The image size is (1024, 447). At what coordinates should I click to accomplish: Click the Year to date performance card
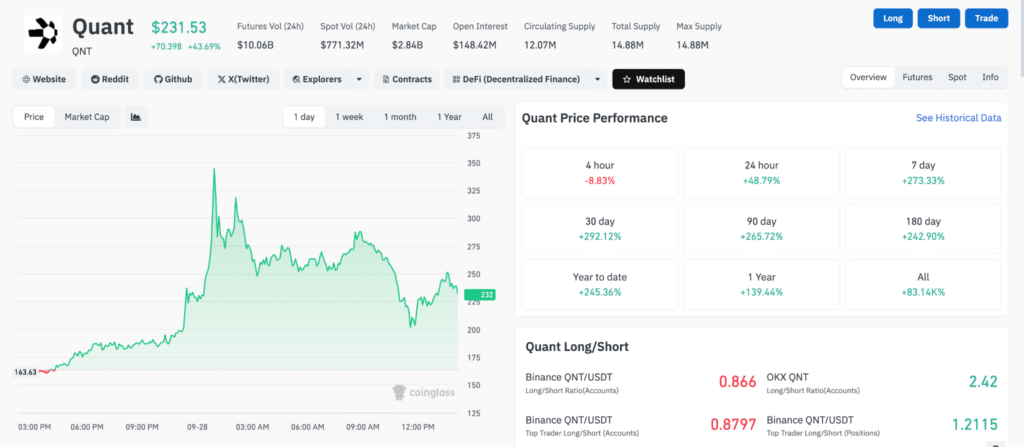[x=600, y=284]
